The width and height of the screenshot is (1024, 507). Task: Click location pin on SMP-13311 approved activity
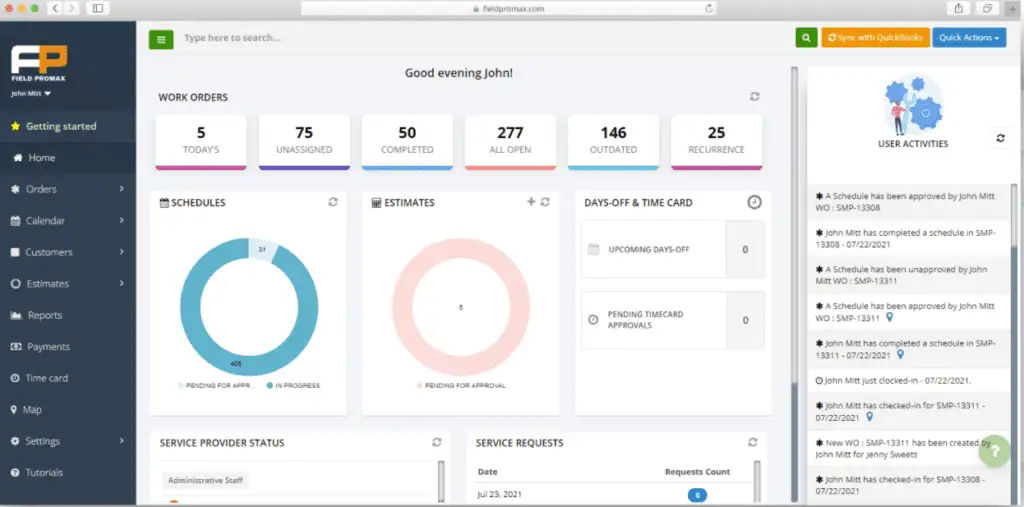point(889,317)
